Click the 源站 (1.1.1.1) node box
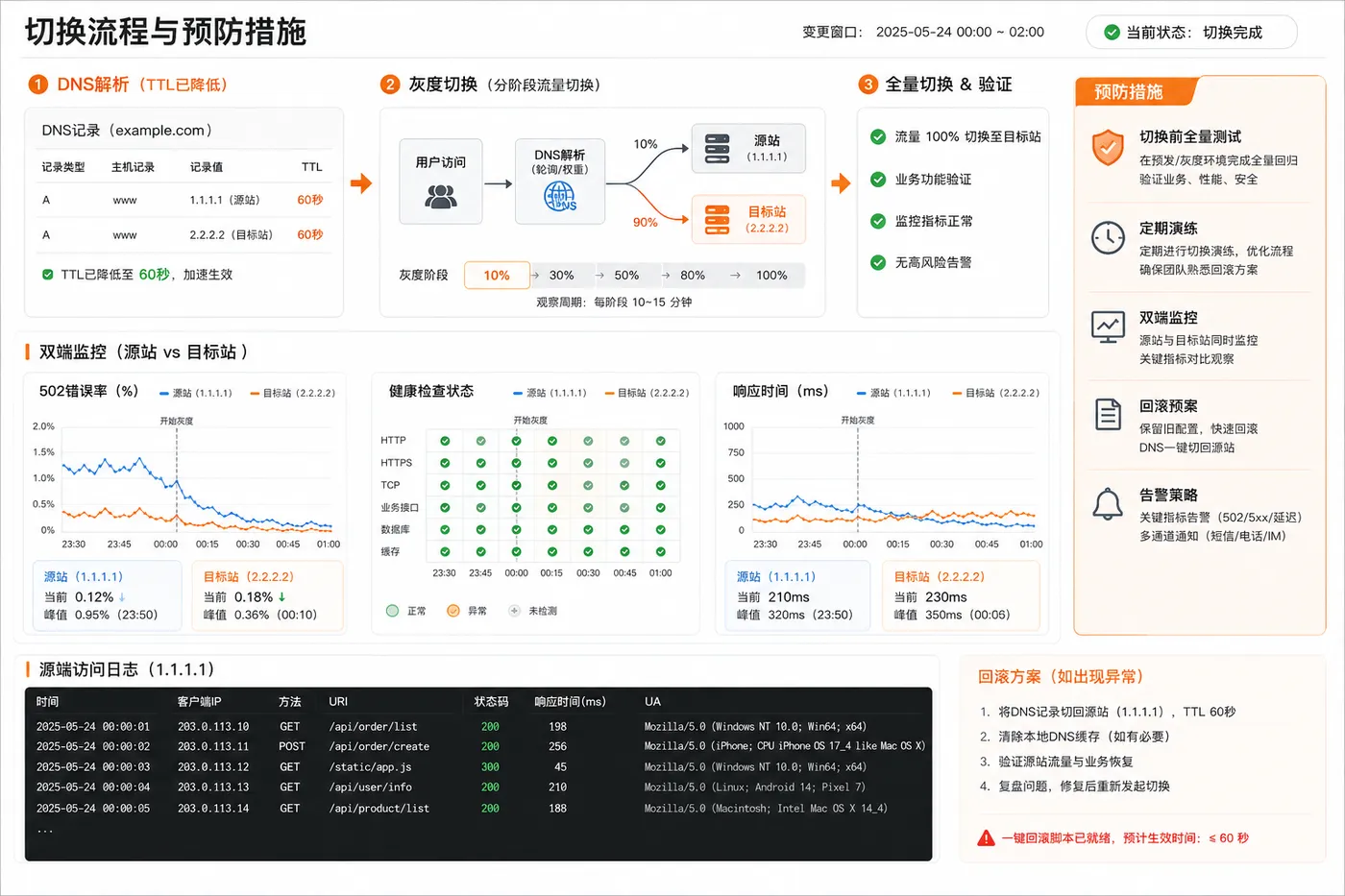1345x896 pixels. click(748, 148)
